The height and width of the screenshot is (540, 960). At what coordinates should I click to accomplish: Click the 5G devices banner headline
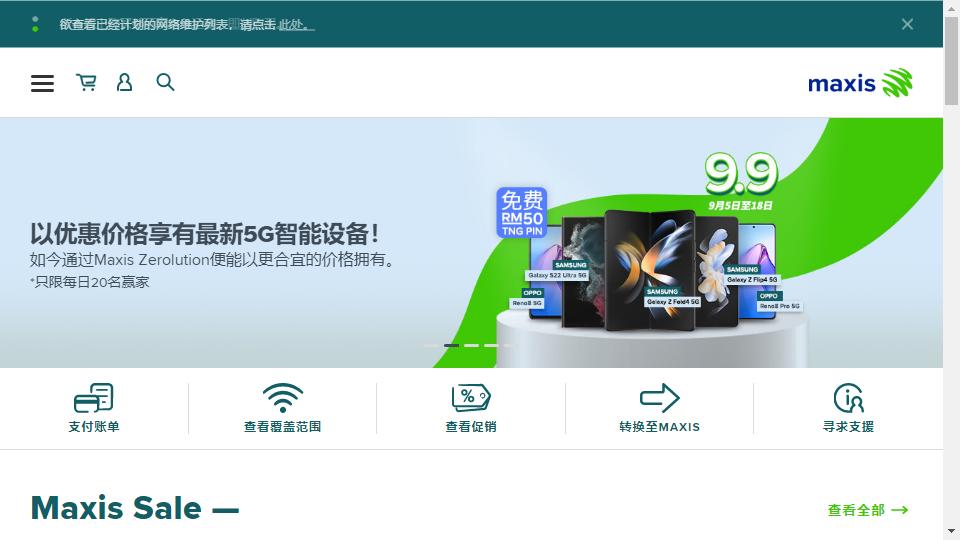click(204, 233)
